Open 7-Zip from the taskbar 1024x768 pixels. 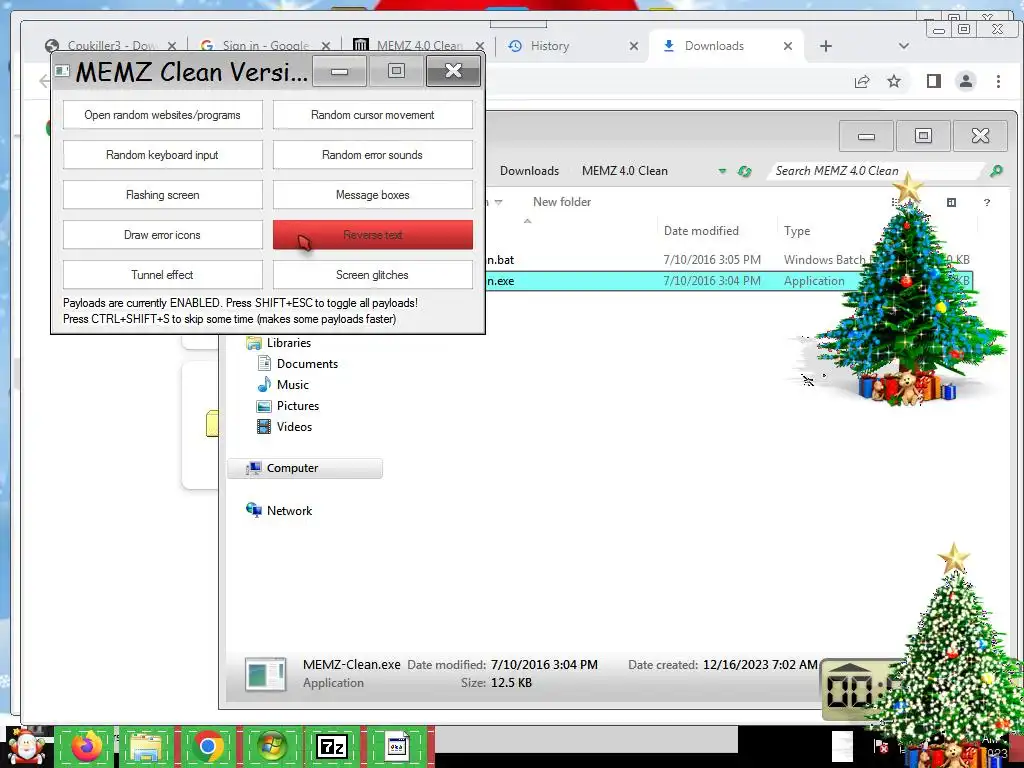[x=332, y=746]
